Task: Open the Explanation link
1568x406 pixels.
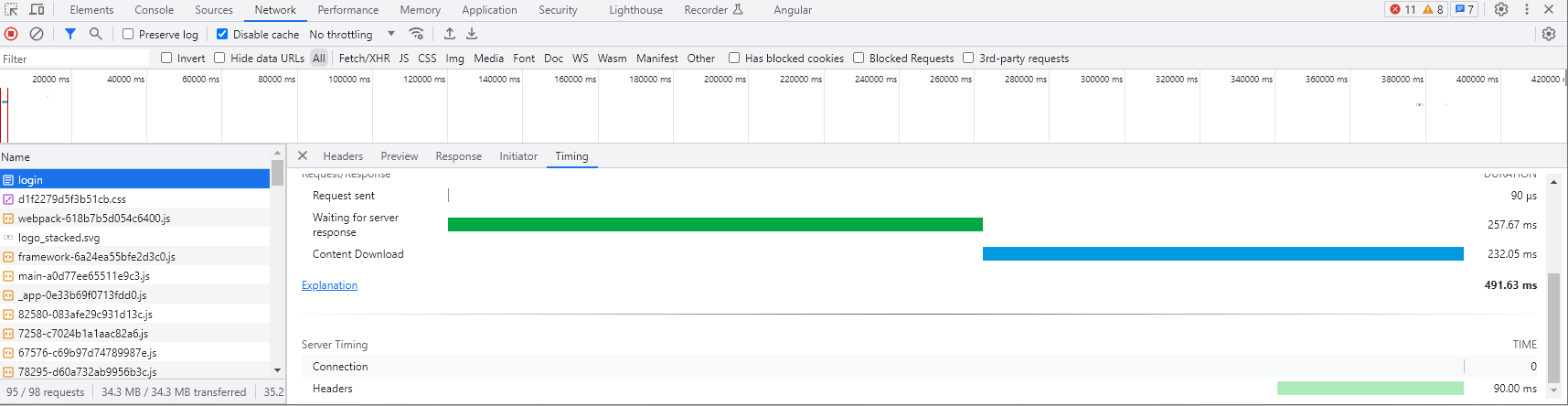Action: pyautogui.click(x=329, y=285)
